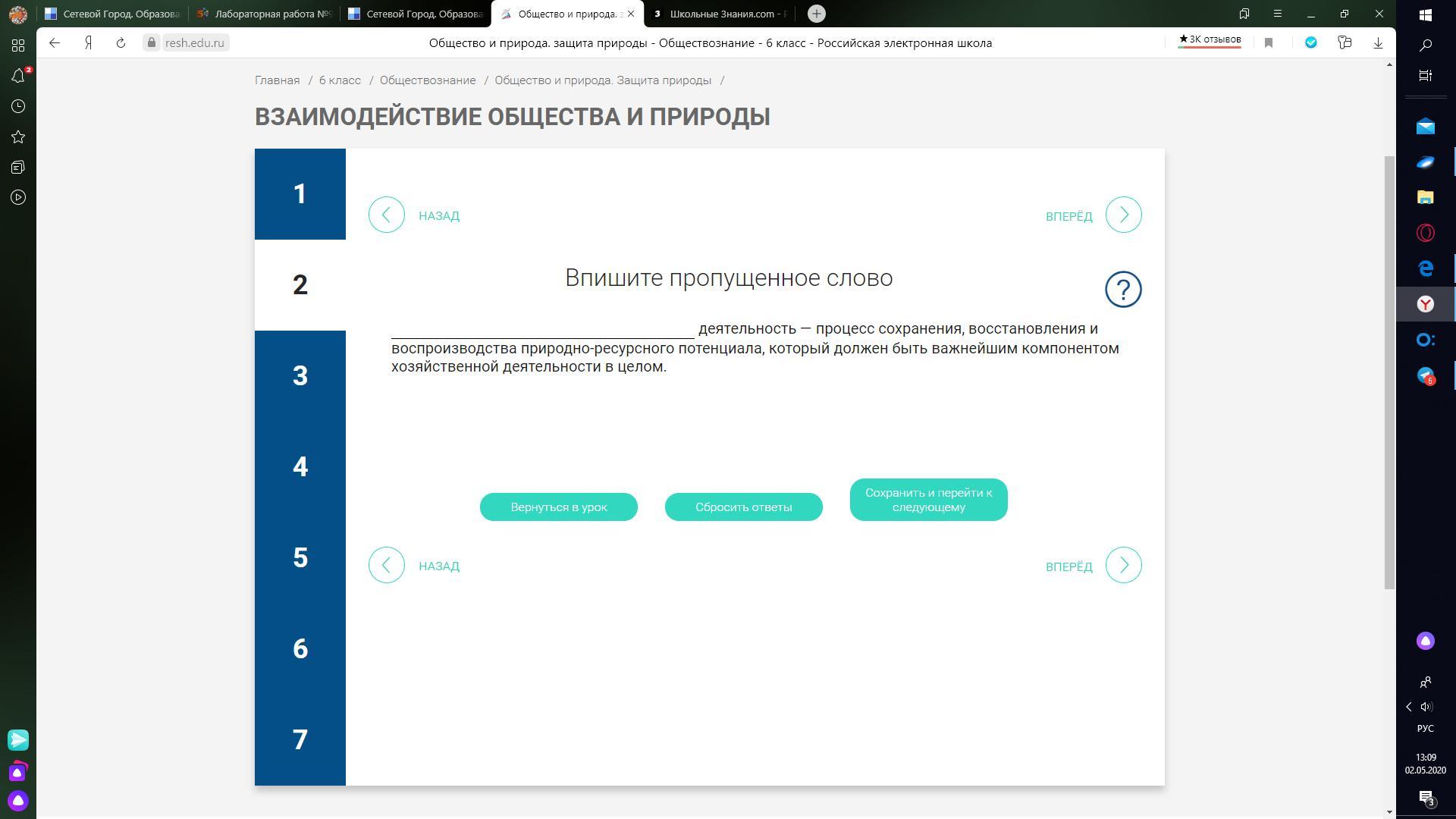
Task: Click the question mark help icon
Action: click(1123, 290)
